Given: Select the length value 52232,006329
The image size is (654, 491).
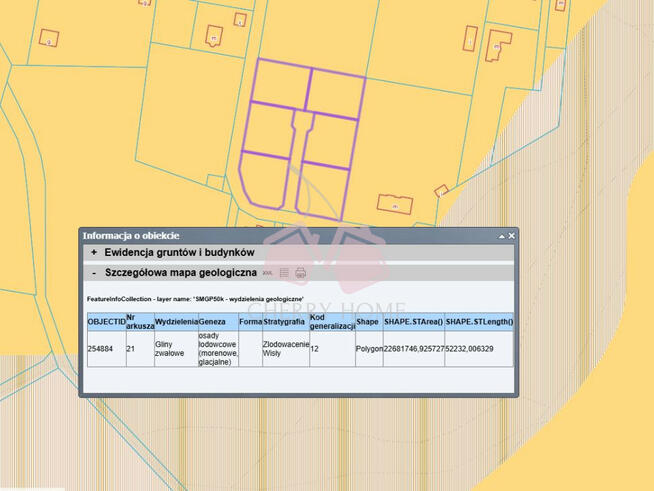Looking at the screenshot, I should click(x=479, y=349).
